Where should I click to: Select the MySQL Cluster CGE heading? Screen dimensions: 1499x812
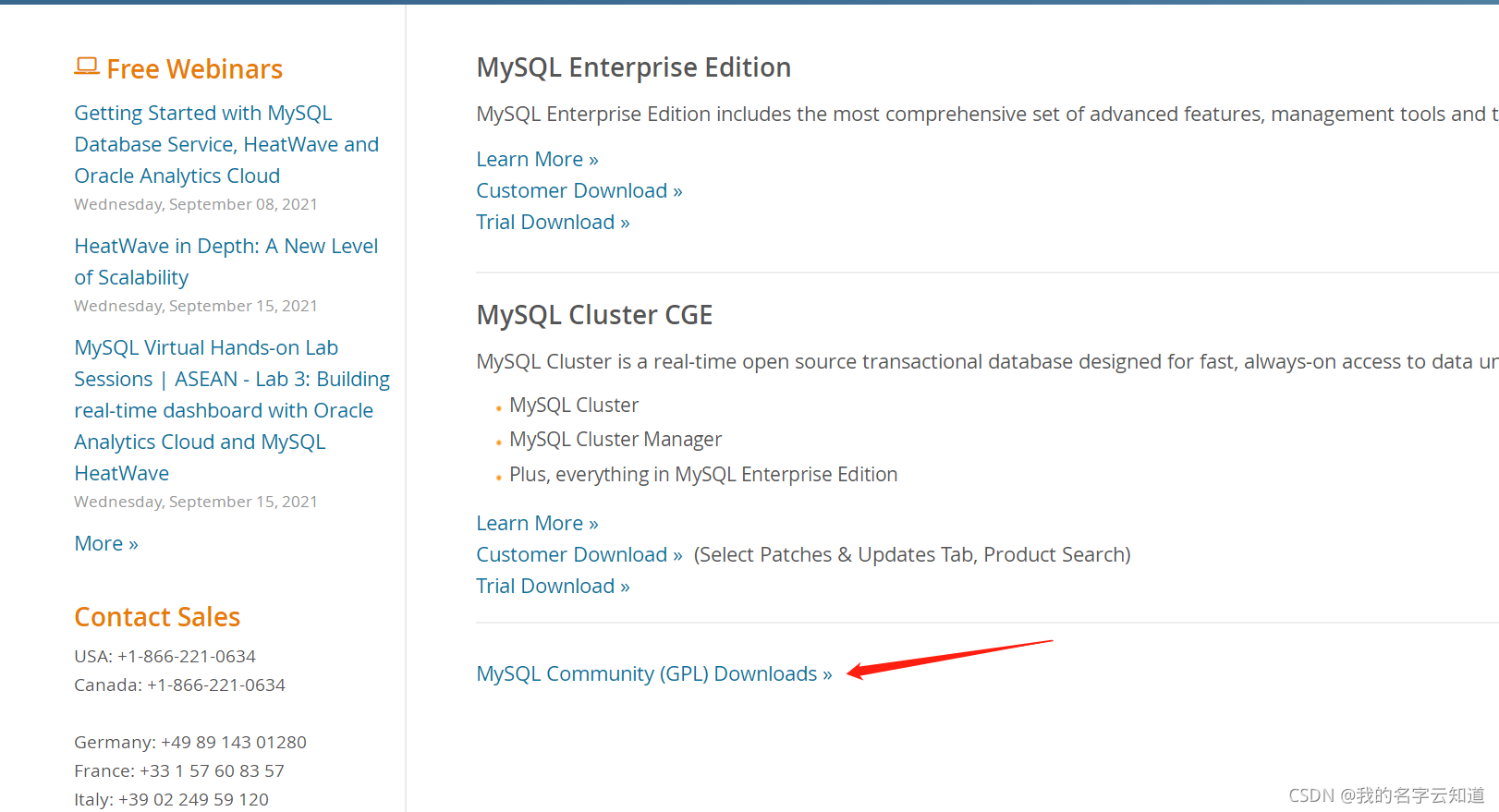[594, 315]
